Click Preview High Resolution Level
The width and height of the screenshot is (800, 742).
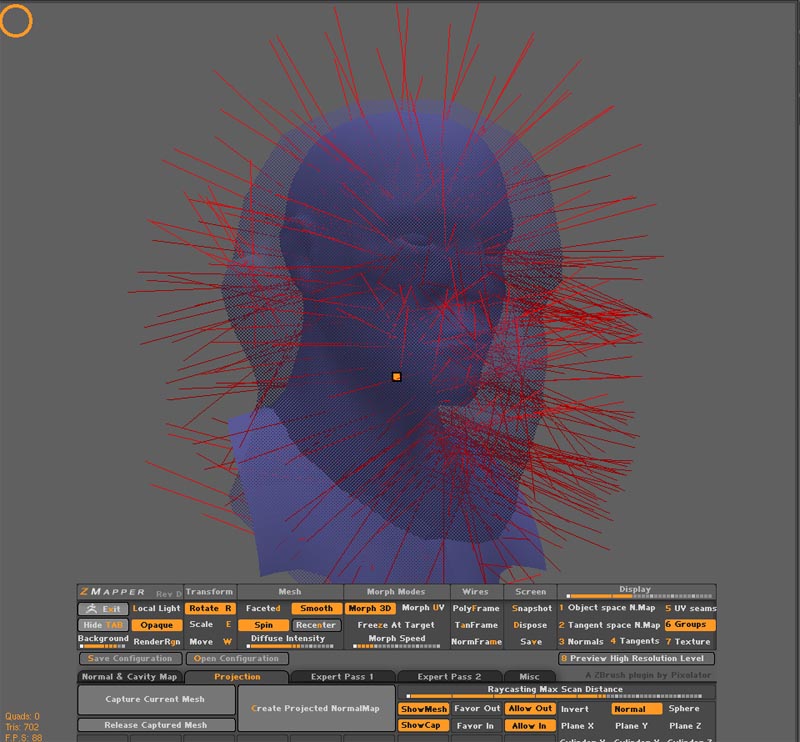[638, 658]
